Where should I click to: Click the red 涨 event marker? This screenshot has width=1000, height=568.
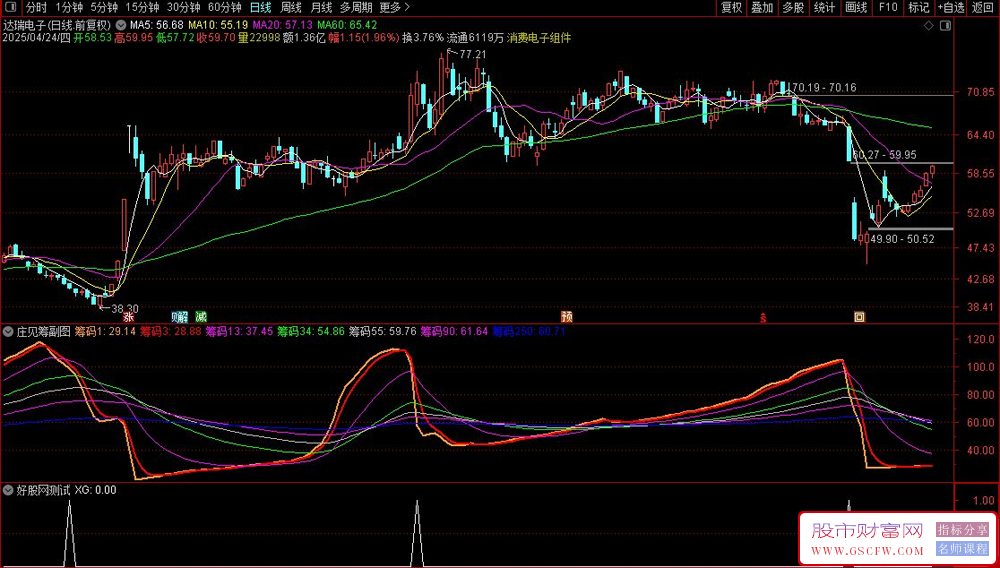[x=129, y=316]
